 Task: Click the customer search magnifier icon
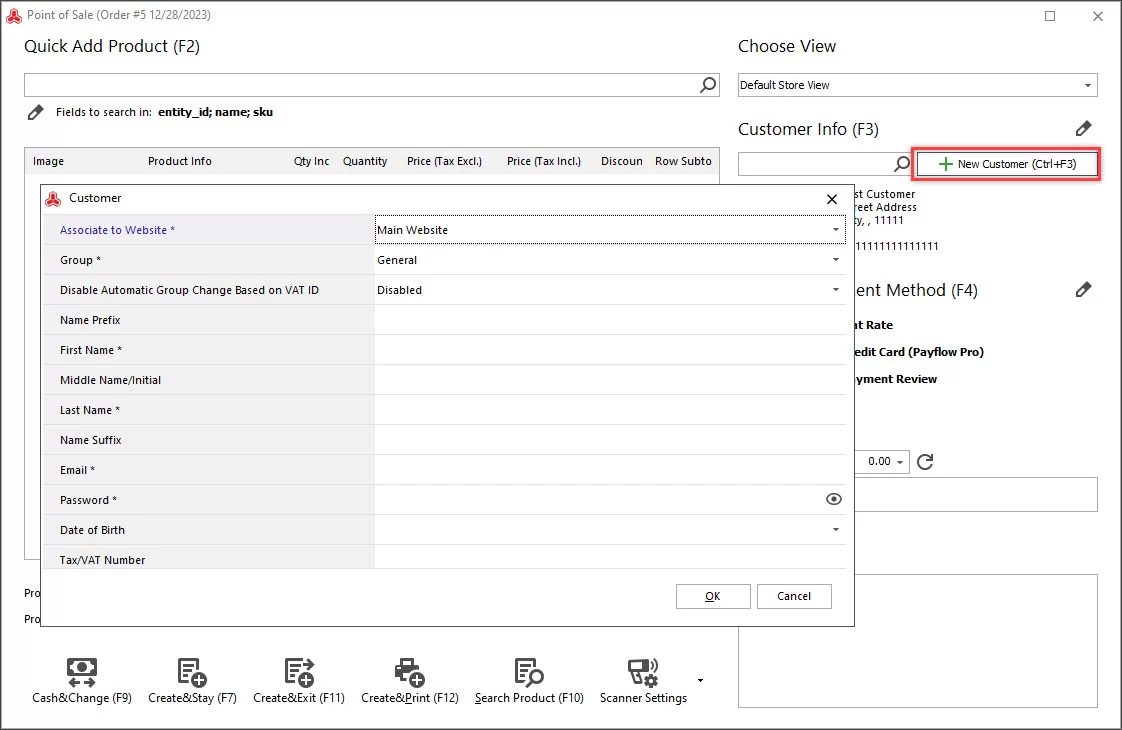pos(902,164)
